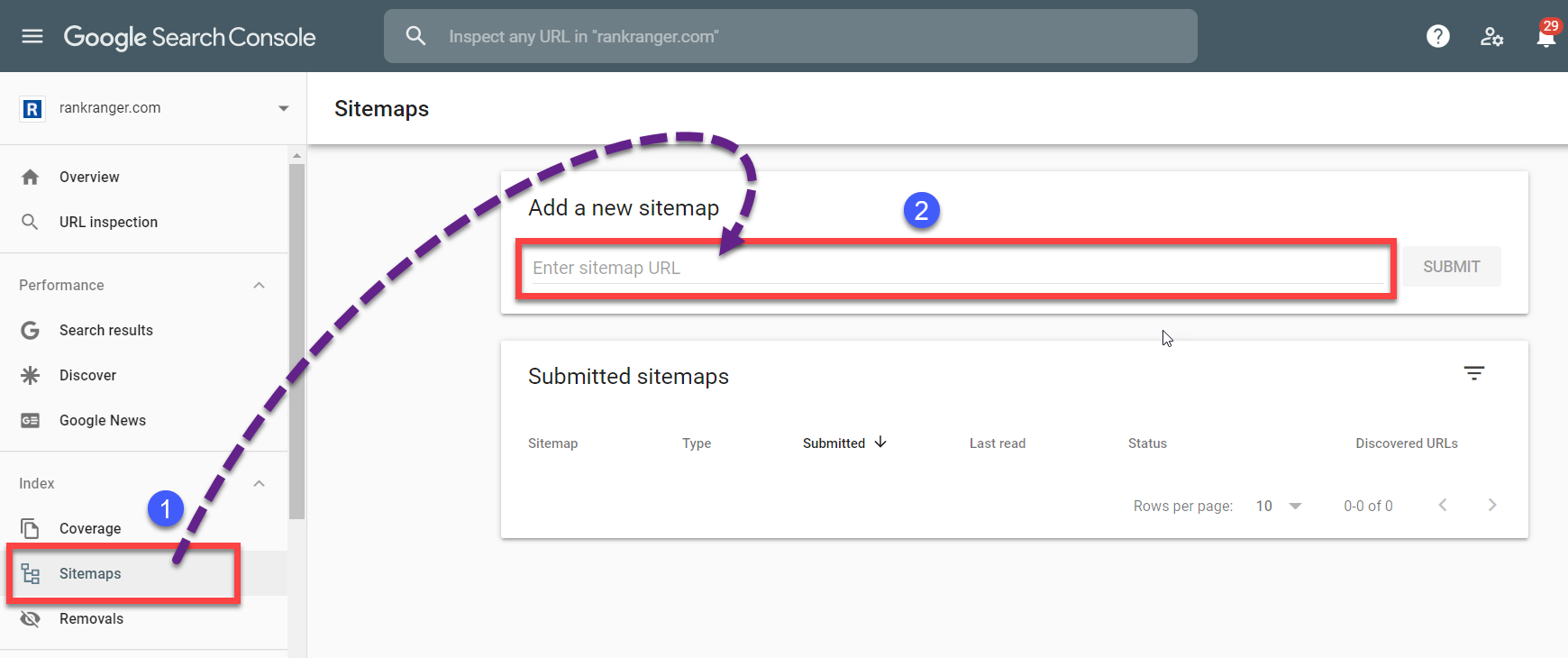Viewport: 1568px width, 658px height.
Task: Click the Sitemaps tree icon
Action: tap(31, 573)
